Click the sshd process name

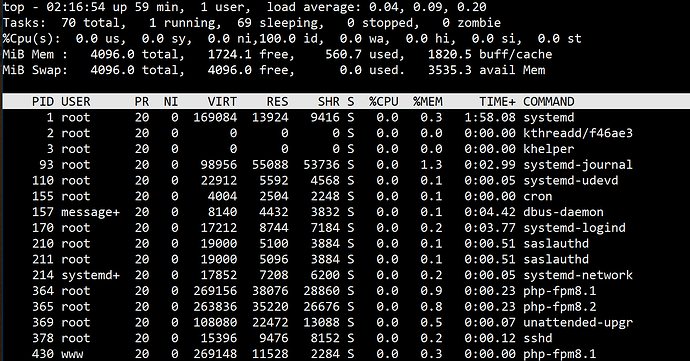[x=538, y=338]
